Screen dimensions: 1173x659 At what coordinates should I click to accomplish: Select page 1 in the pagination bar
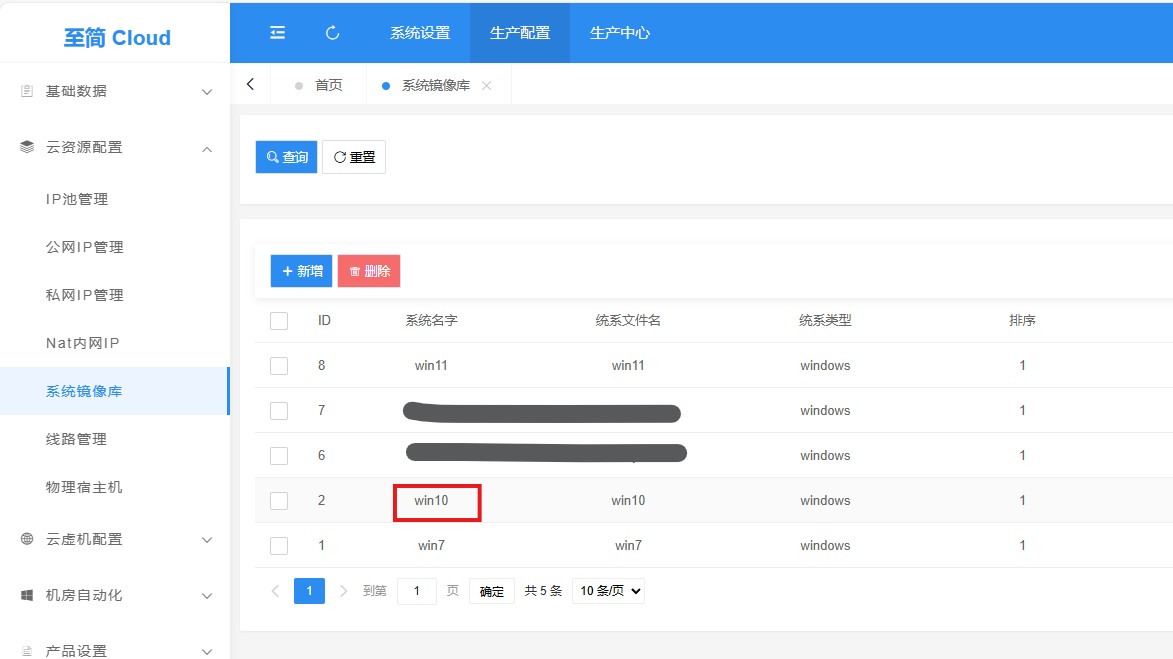(x=310, y=590)
